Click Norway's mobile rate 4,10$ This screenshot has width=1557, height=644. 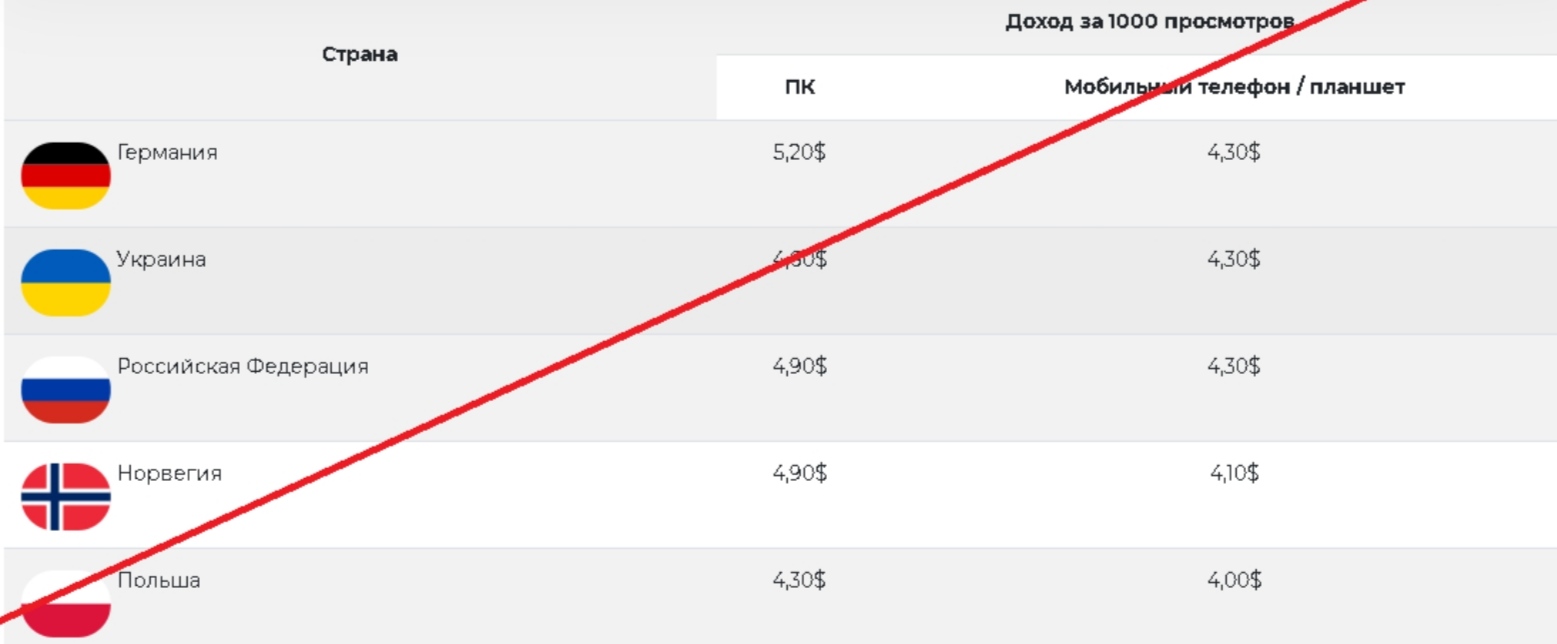tap(1234, 474)
